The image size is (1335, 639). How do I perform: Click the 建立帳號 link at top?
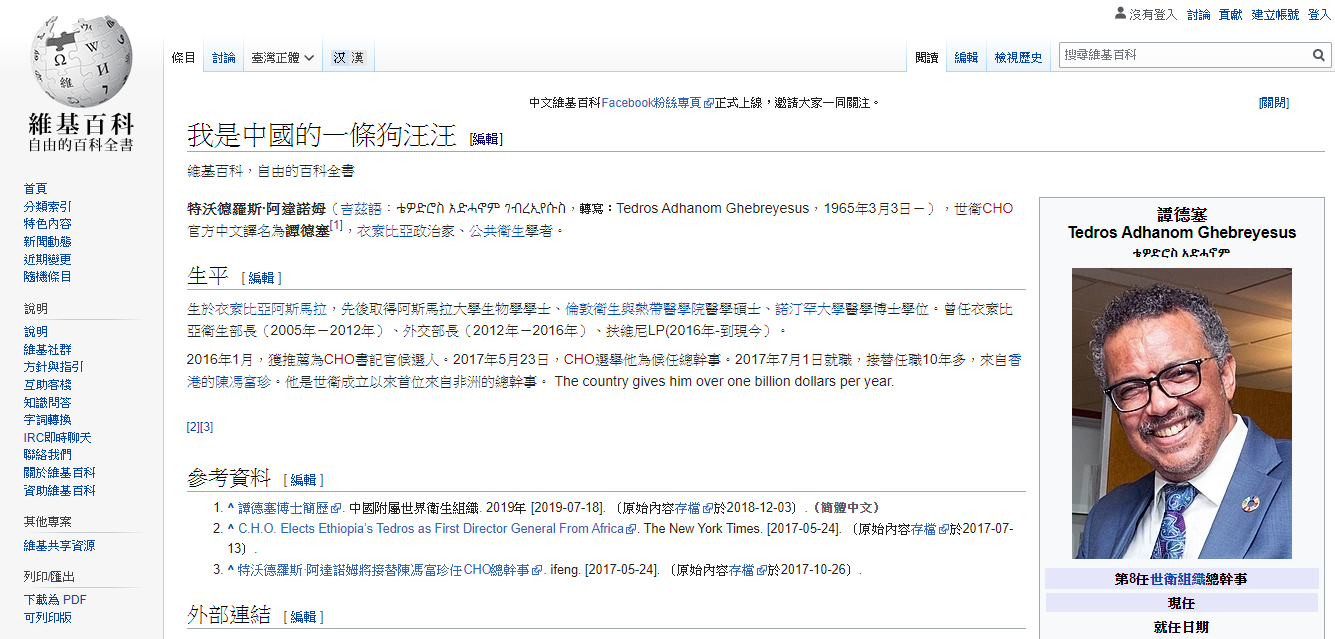click(1275, 14)
